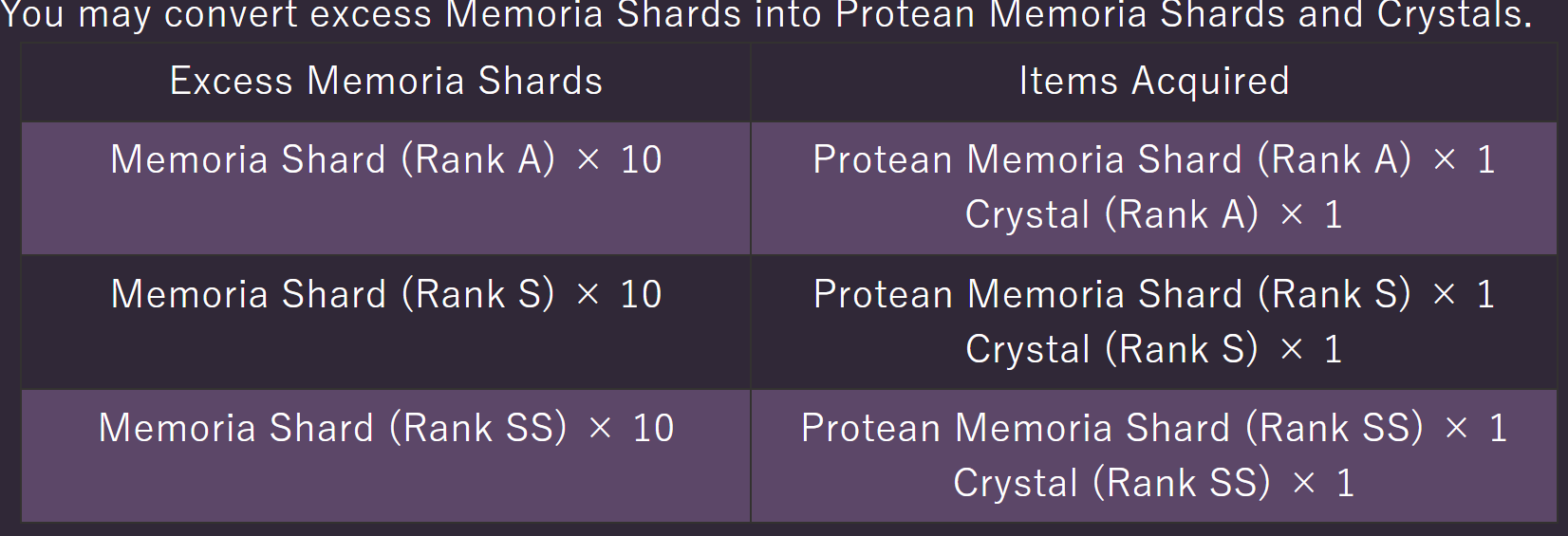Click quantity 1 after Crystal (Rank SS)
This screenshot has width=1568, height=536.
pyautogui.click(x=1346, y=484)
